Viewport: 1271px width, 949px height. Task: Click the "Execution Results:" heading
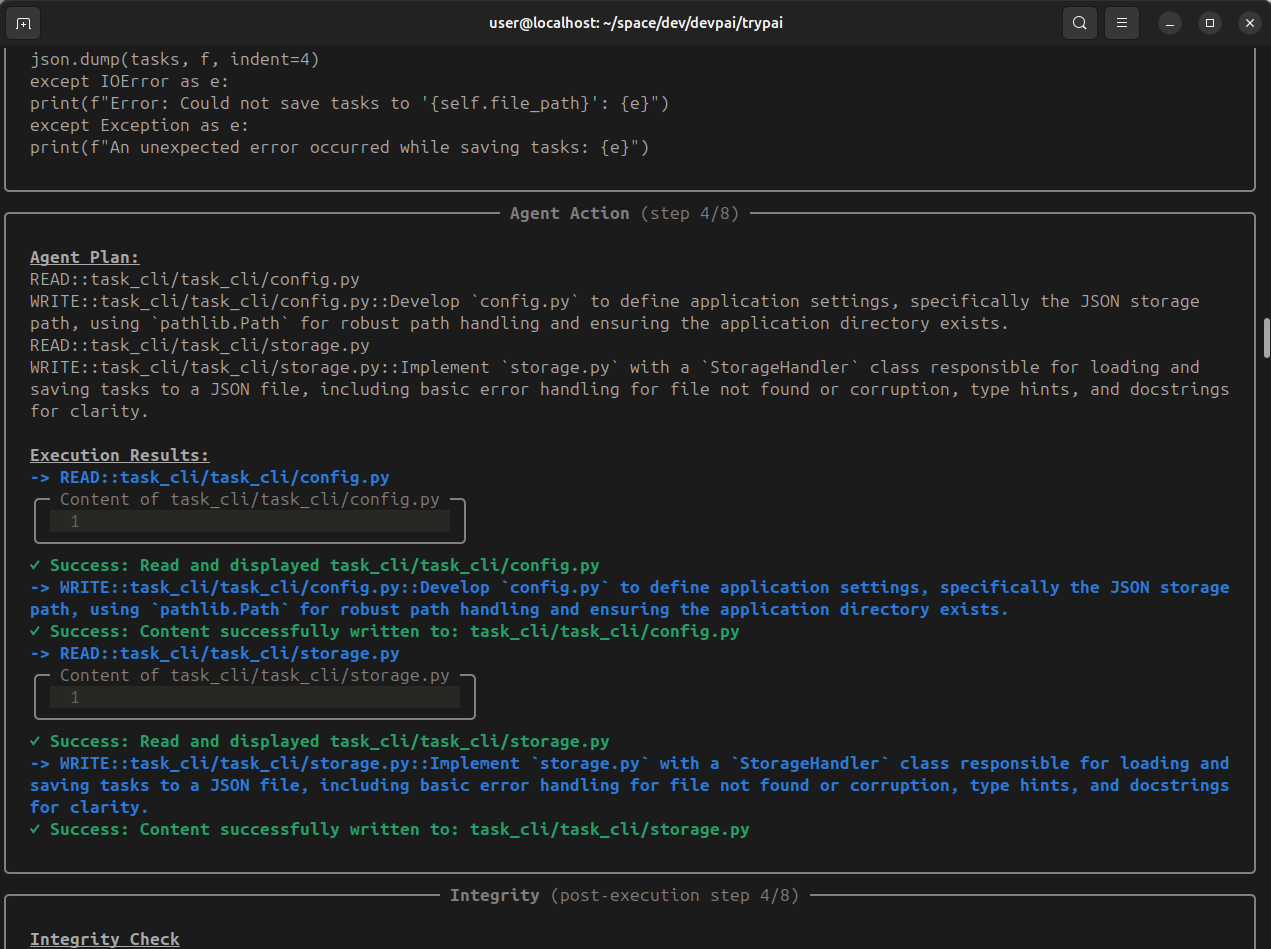119,455
